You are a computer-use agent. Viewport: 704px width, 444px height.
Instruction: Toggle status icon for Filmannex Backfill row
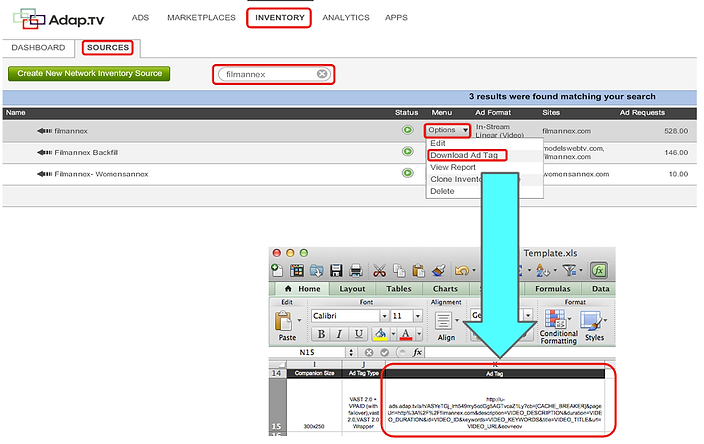pos(408,151)
